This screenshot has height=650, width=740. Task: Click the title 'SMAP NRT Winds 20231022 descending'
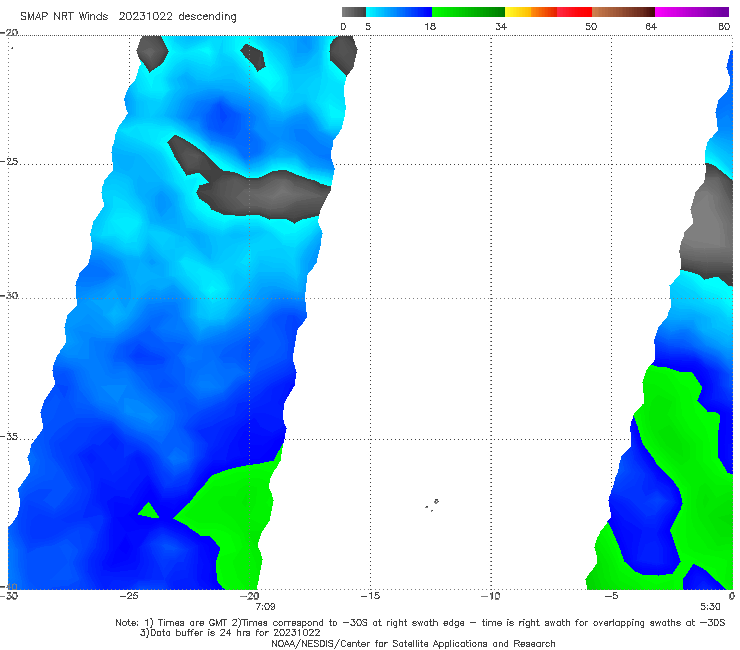[x=128, y=17]
